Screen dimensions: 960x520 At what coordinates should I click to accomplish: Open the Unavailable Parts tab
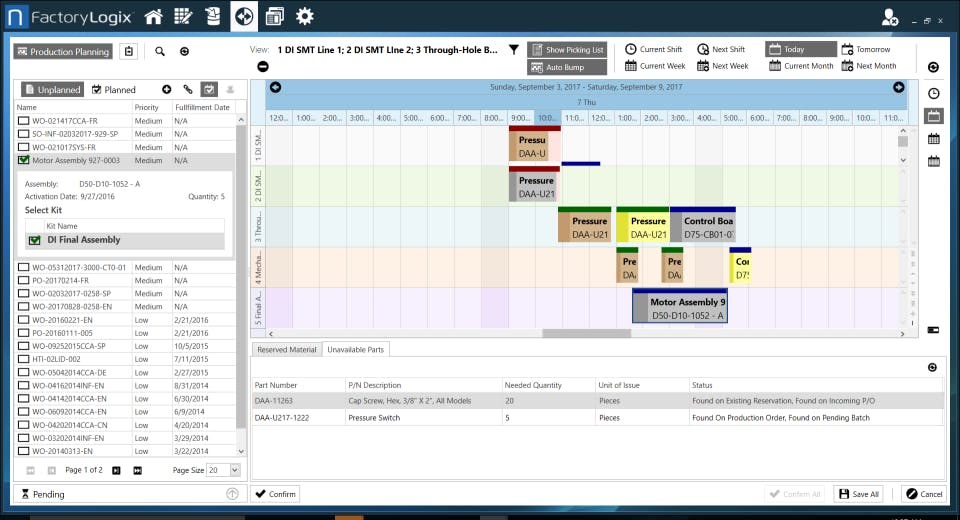(x=356, y=350)
